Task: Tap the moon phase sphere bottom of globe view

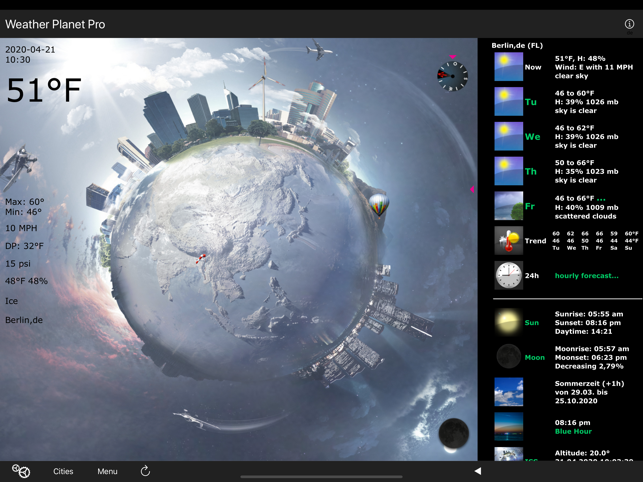Action: tap(454, 434)
